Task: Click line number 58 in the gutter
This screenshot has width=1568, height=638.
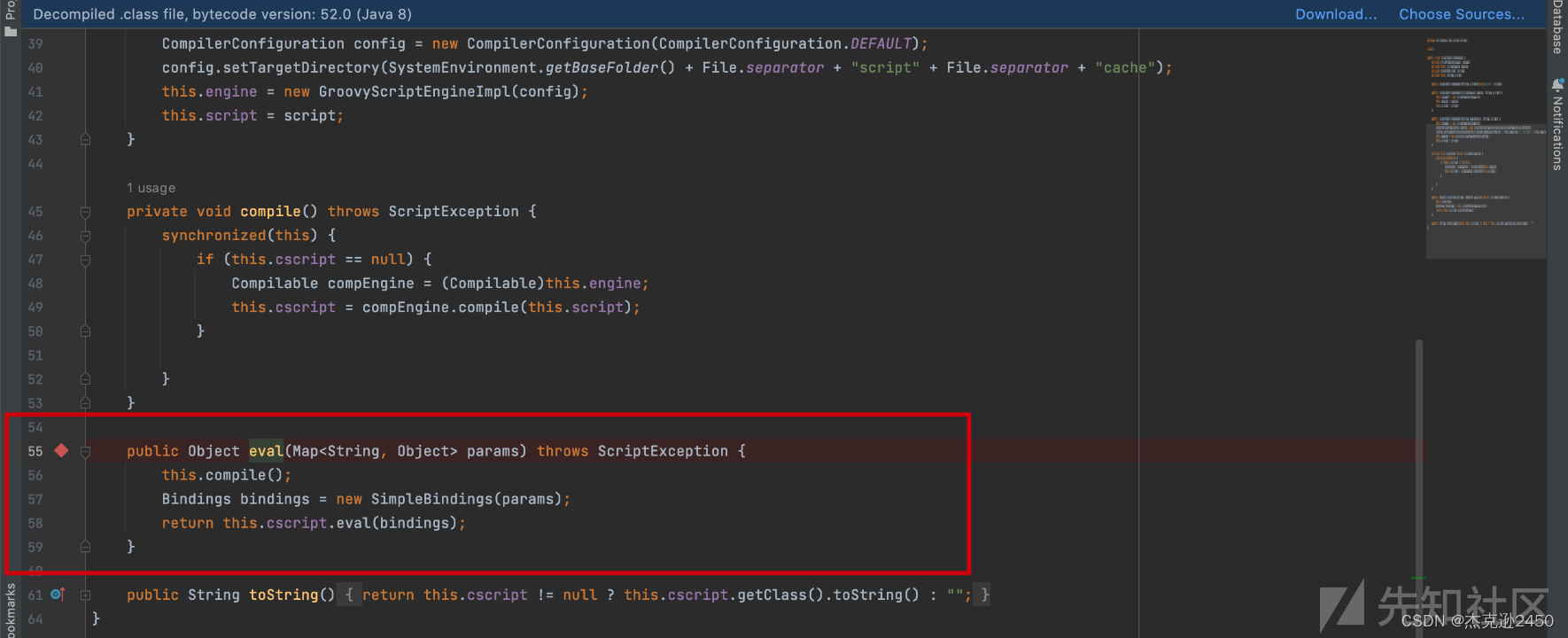Action: (x=35, y=523)
